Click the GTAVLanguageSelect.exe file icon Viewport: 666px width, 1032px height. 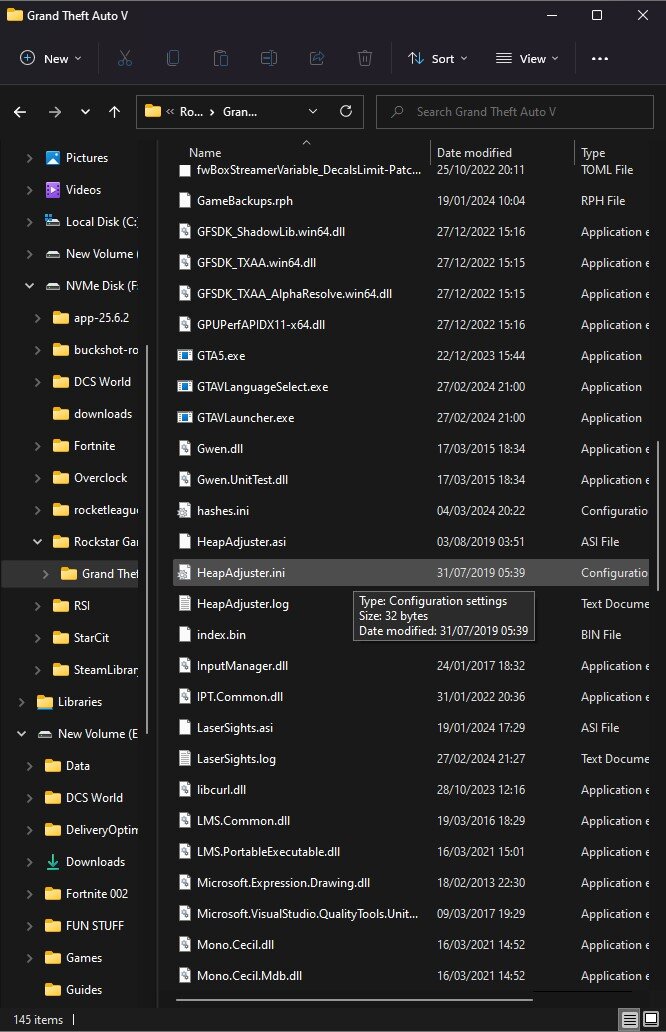pos(185,386)
